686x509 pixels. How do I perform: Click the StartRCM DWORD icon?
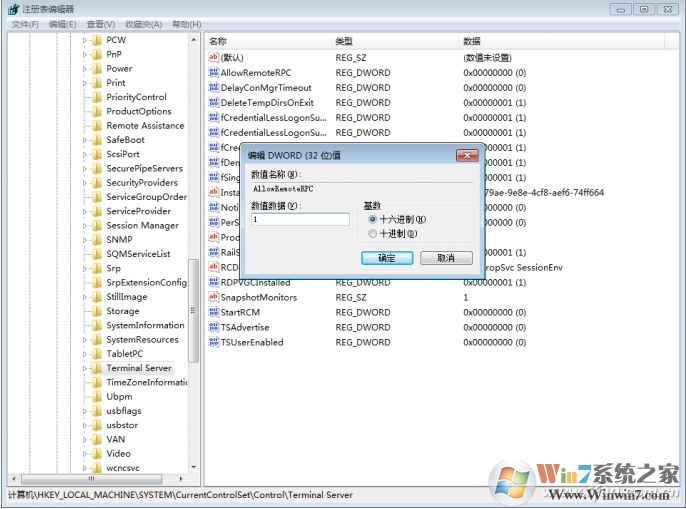(x=214, y=312)
